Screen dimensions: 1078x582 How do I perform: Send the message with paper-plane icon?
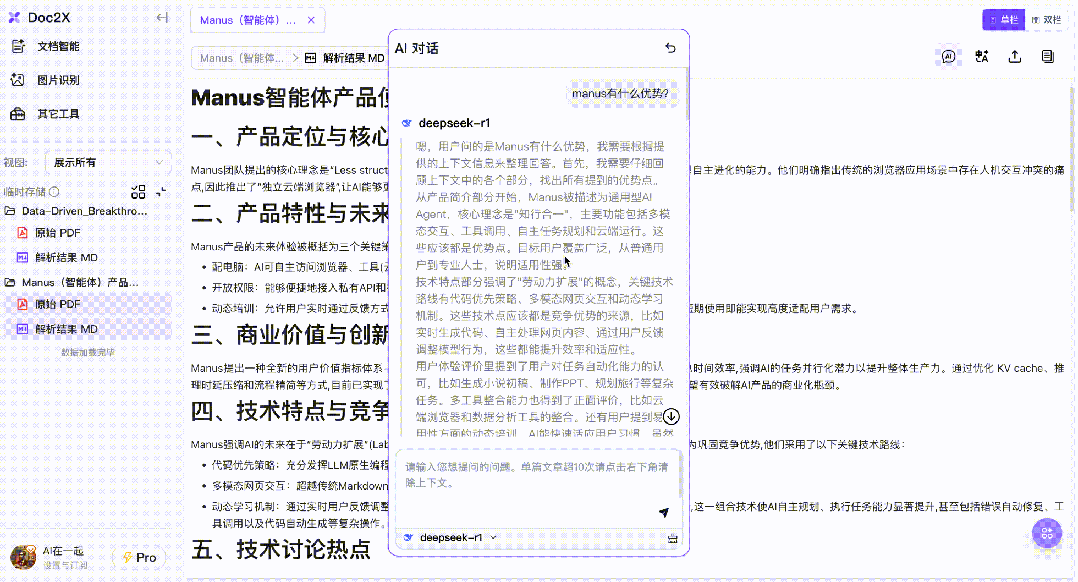click(x=663, y=513)
